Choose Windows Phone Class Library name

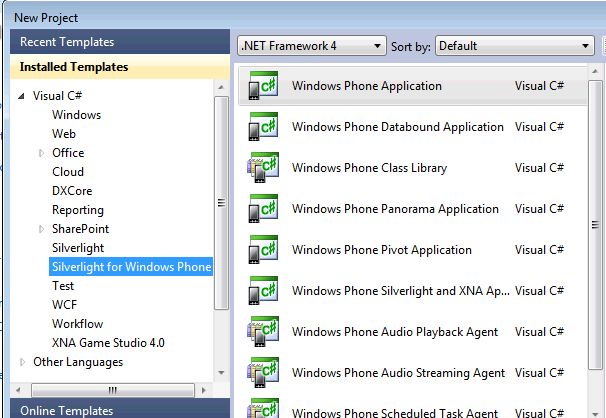point(369,168)
